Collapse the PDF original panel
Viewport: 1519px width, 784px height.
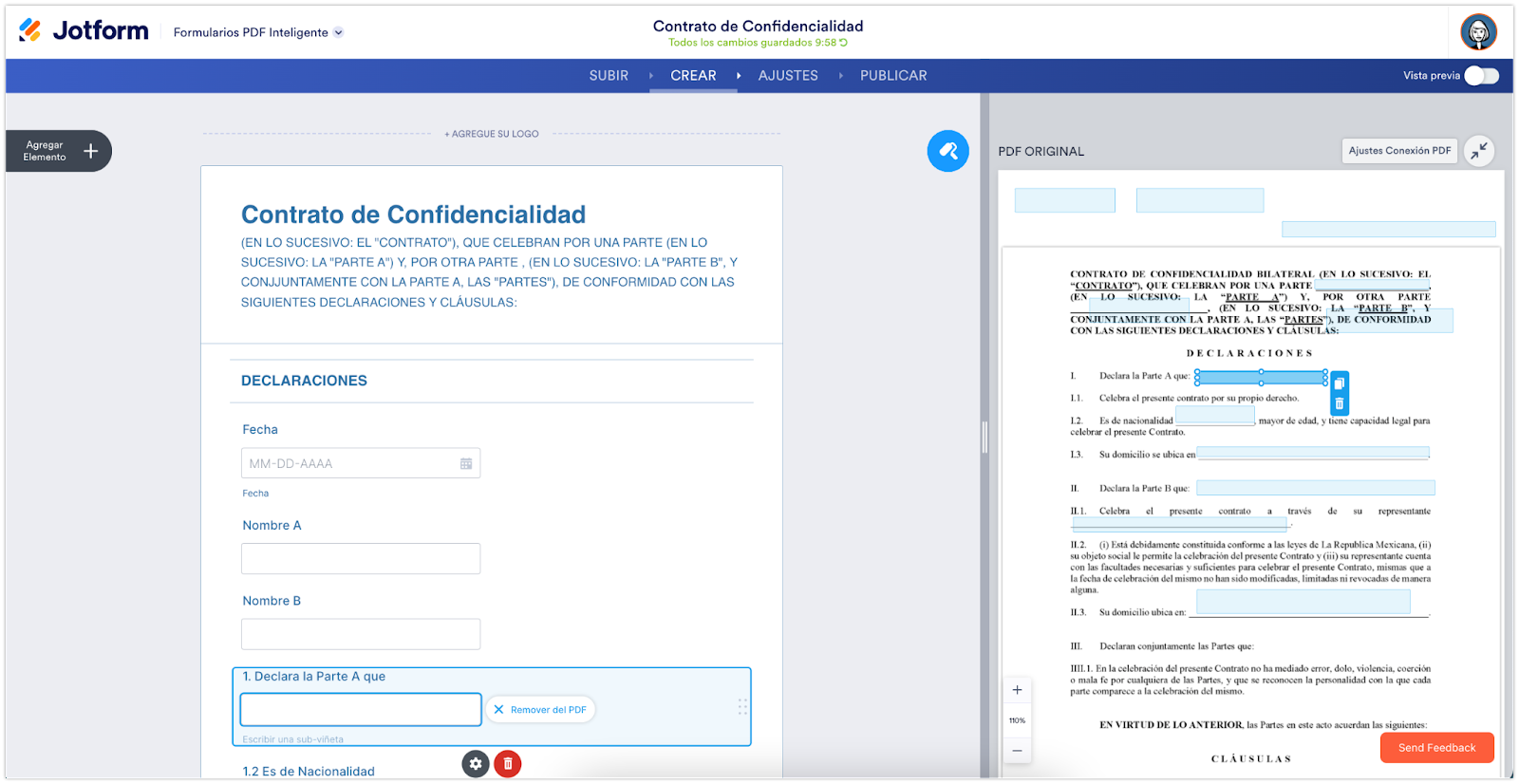(x=1479, y=151)
